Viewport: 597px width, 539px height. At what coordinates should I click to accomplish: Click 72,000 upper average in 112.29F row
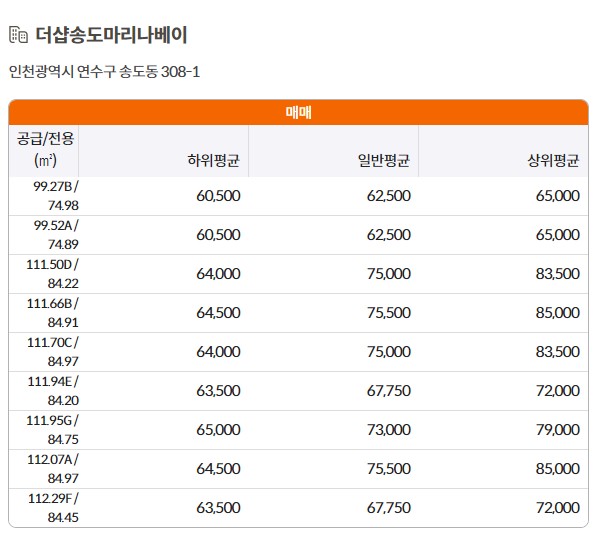[558, 508]
